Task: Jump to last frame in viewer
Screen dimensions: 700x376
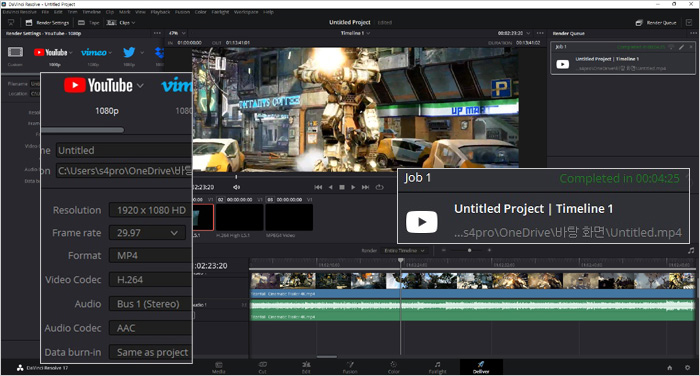Action: click(x=365, y=187)
